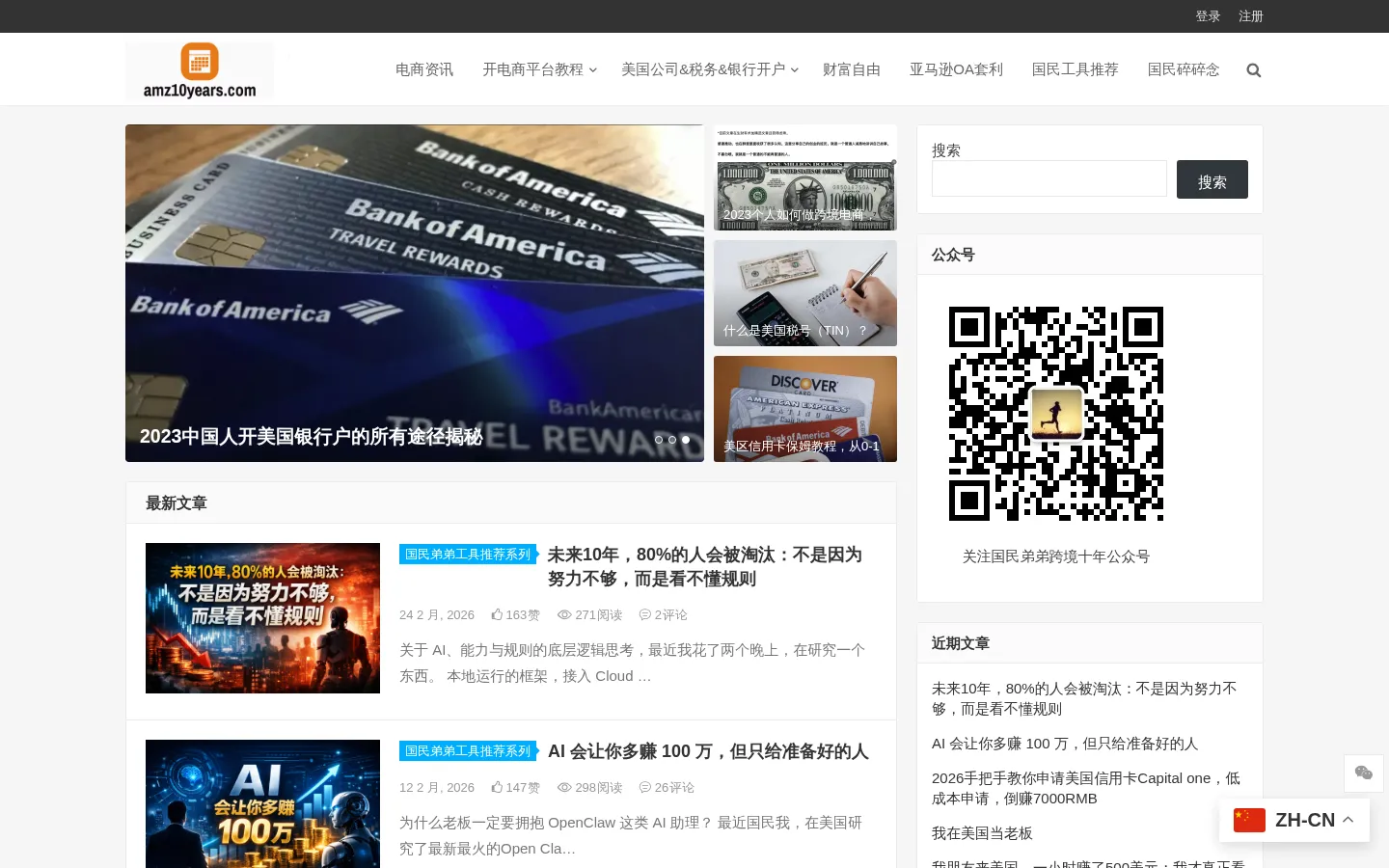The height and width of the screenshot is (868, 1389).
Task: Open the 未来10年 article cover image
Action: click(x=262, y=618)
